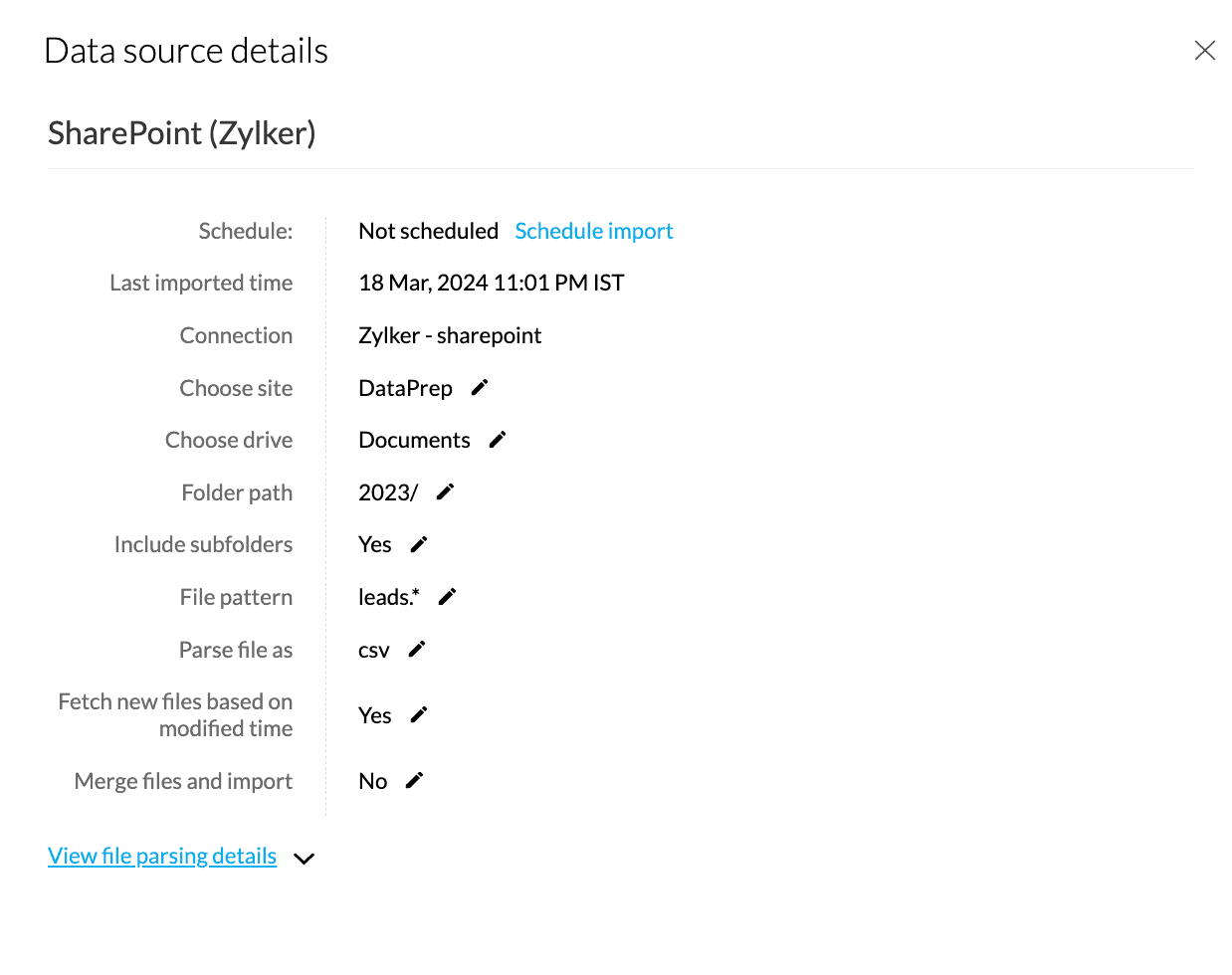The width and height of the screenshot is (1232, 975).
Task: Open the Schedule import link
Action: [593, 231]
